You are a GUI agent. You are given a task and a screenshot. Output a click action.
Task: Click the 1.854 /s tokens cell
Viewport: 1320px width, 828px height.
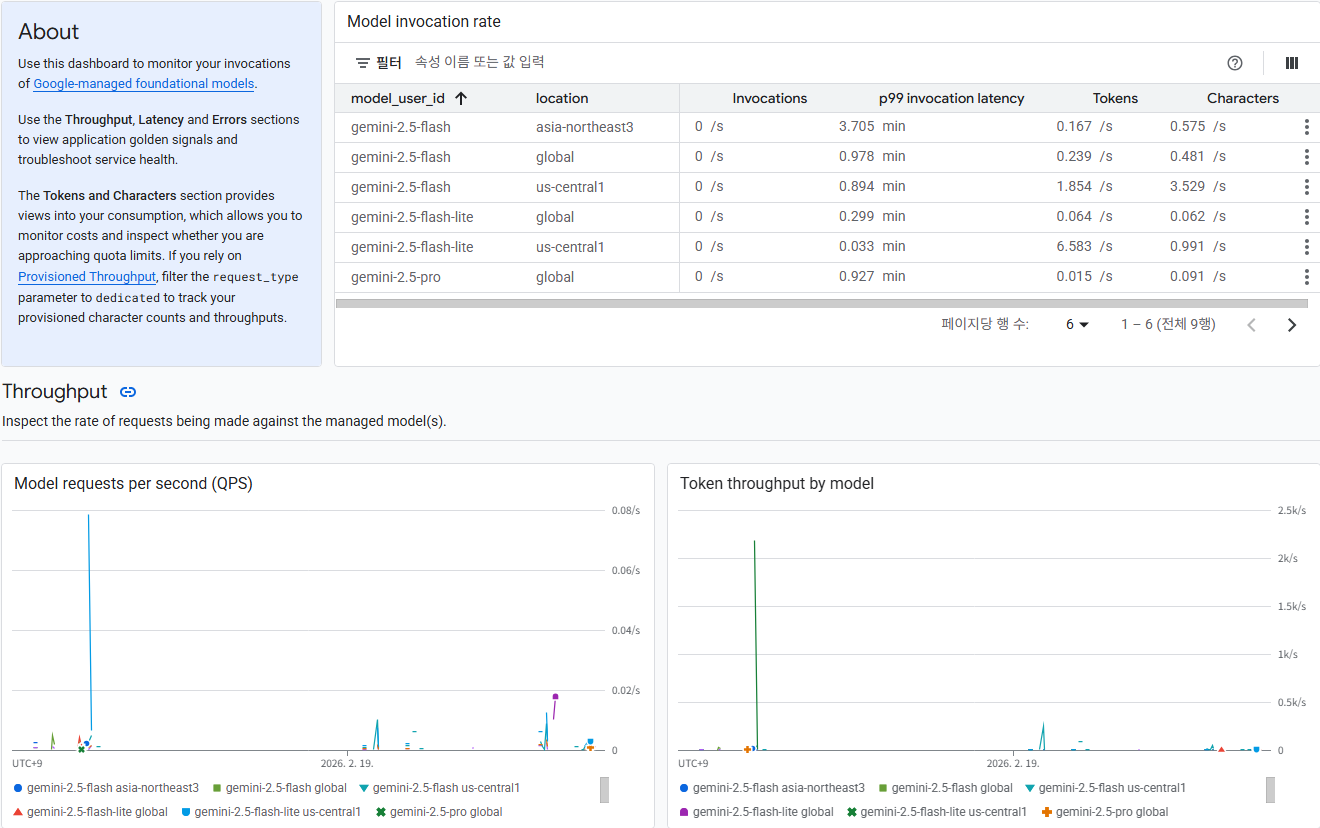[x=1084, y=187]
